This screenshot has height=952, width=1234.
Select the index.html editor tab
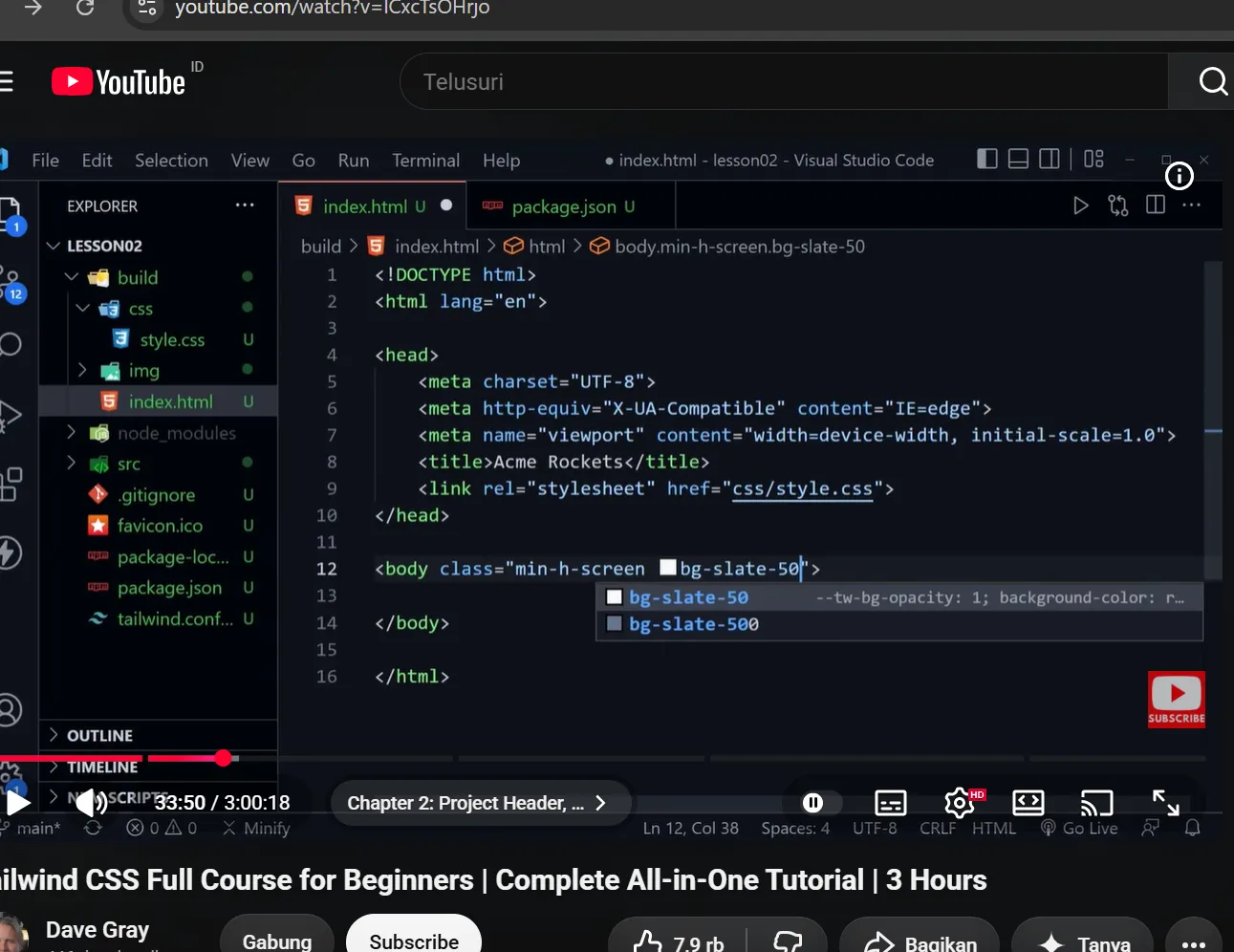pyautogui.click(x=372, y=206)
